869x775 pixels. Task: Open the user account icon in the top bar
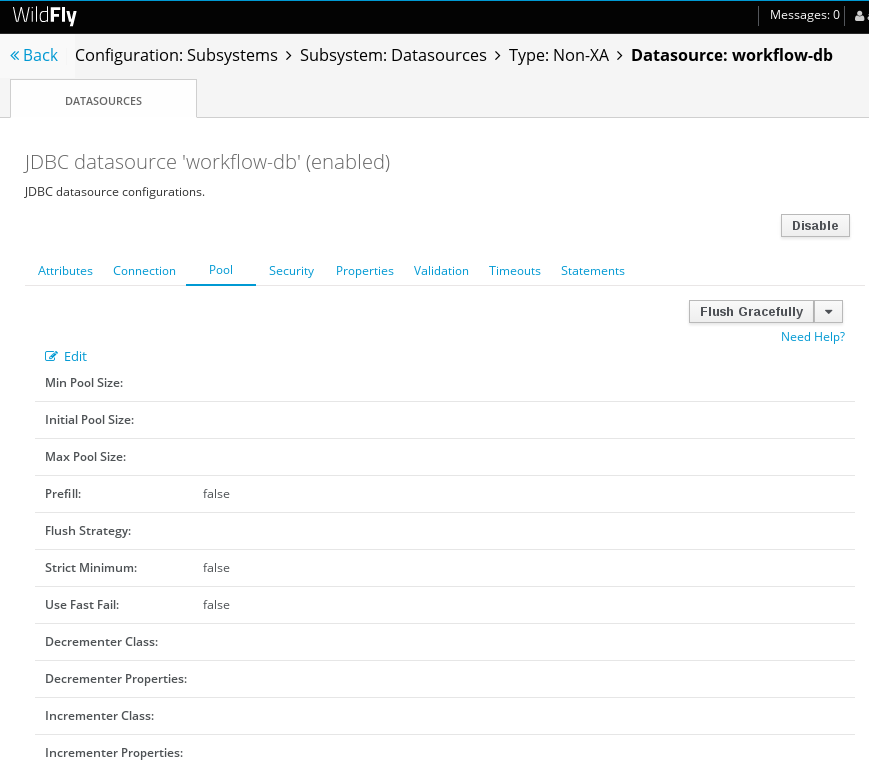click(x=861, y=15)
